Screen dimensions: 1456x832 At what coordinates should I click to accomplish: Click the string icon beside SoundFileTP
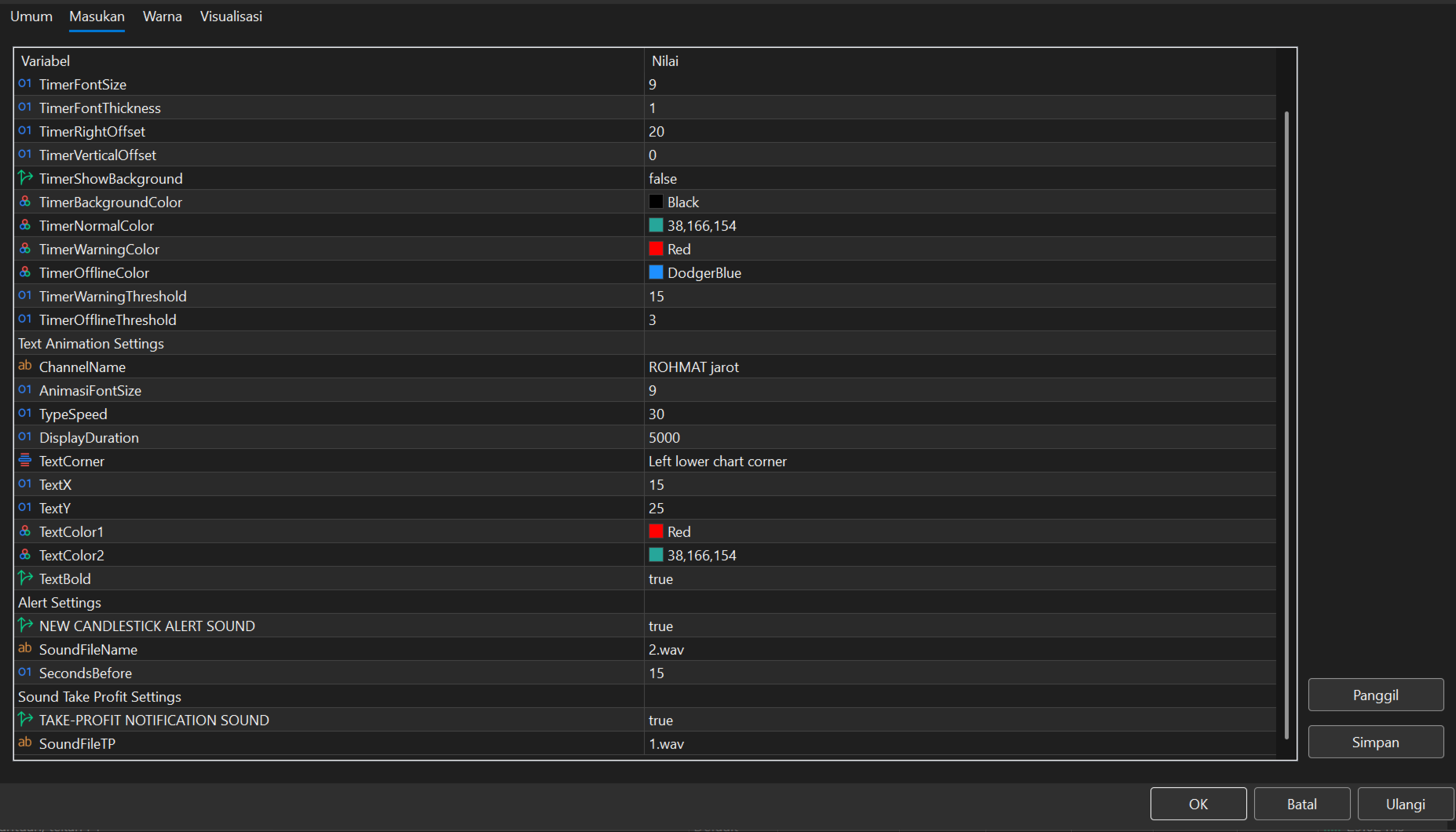25,743
